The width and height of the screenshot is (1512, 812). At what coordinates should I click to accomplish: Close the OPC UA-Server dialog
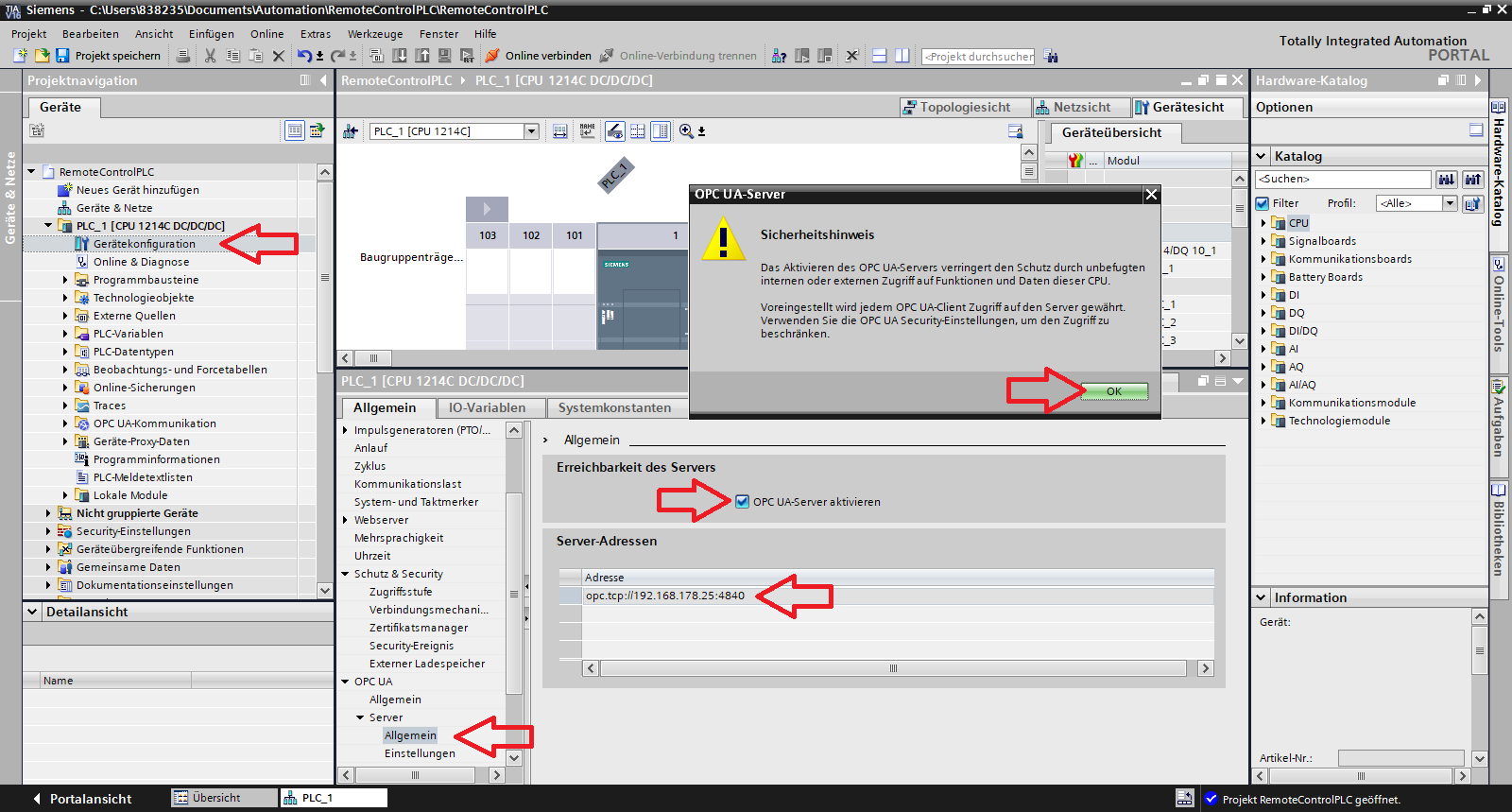pyautogui.click(x=1151, y=195)
